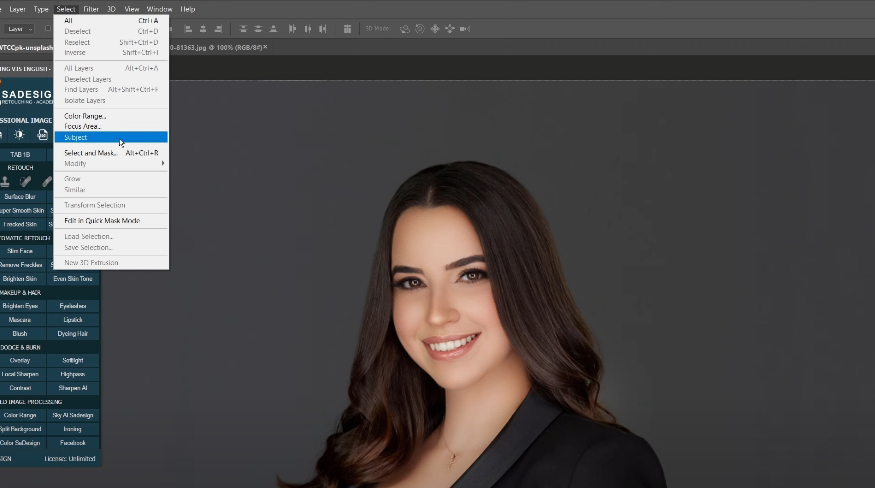Screen dimensions: 875x488
Task: Choose All from Select menu
Action: point(111,21)
